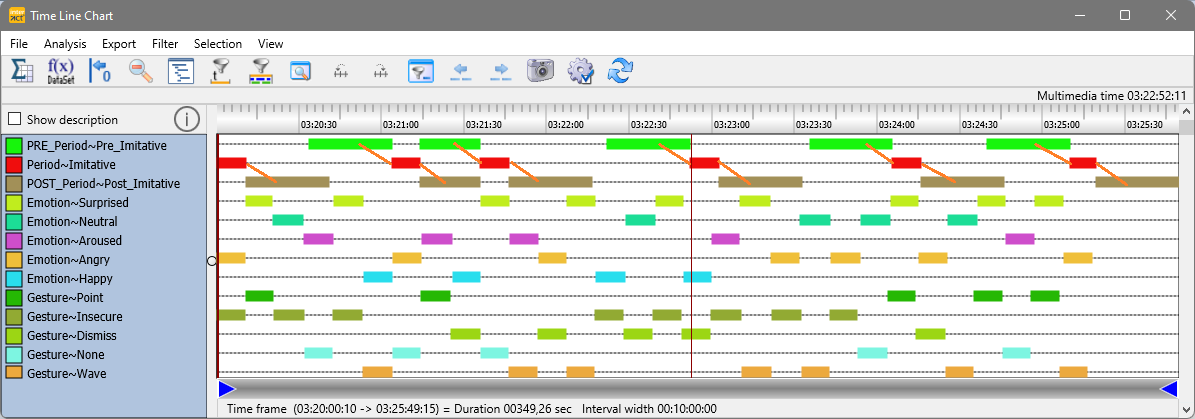The image size is (1195, 419).
Task: Open the Filter menu
Action: (x=165, y=44)
